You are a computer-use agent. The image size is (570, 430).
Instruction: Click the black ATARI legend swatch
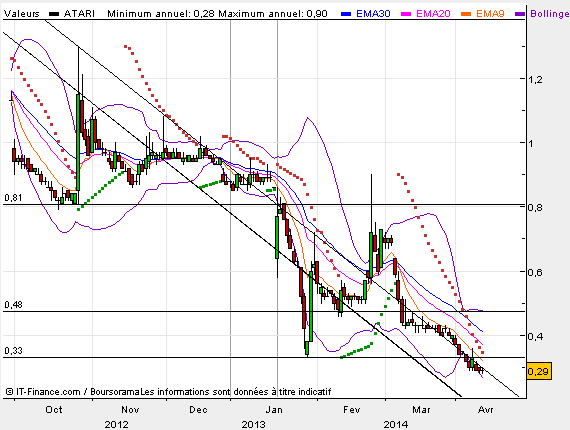(x=54, y=14)
